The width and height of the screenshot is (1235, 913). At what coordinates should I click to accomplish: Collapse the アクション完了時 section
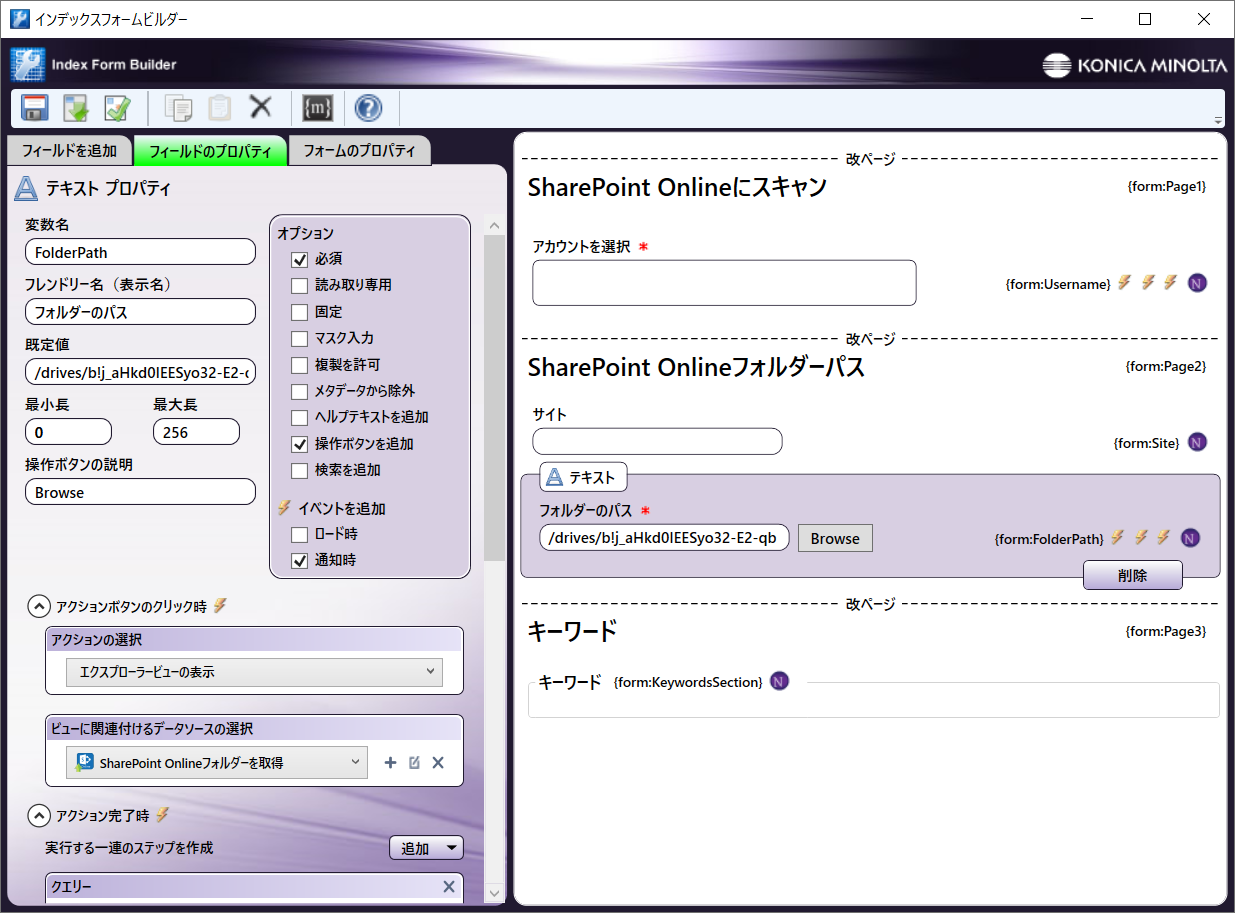[38, 815]
